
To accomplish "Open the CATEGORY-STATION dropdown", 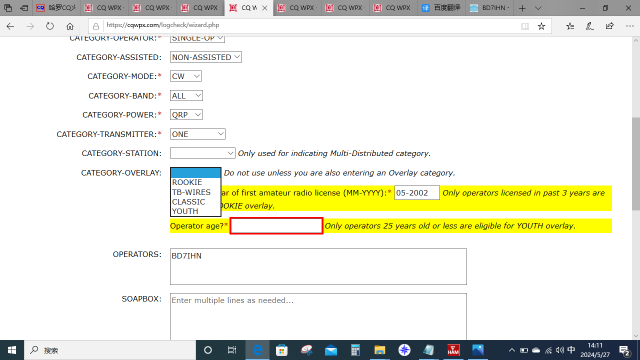I will (202, 153).
